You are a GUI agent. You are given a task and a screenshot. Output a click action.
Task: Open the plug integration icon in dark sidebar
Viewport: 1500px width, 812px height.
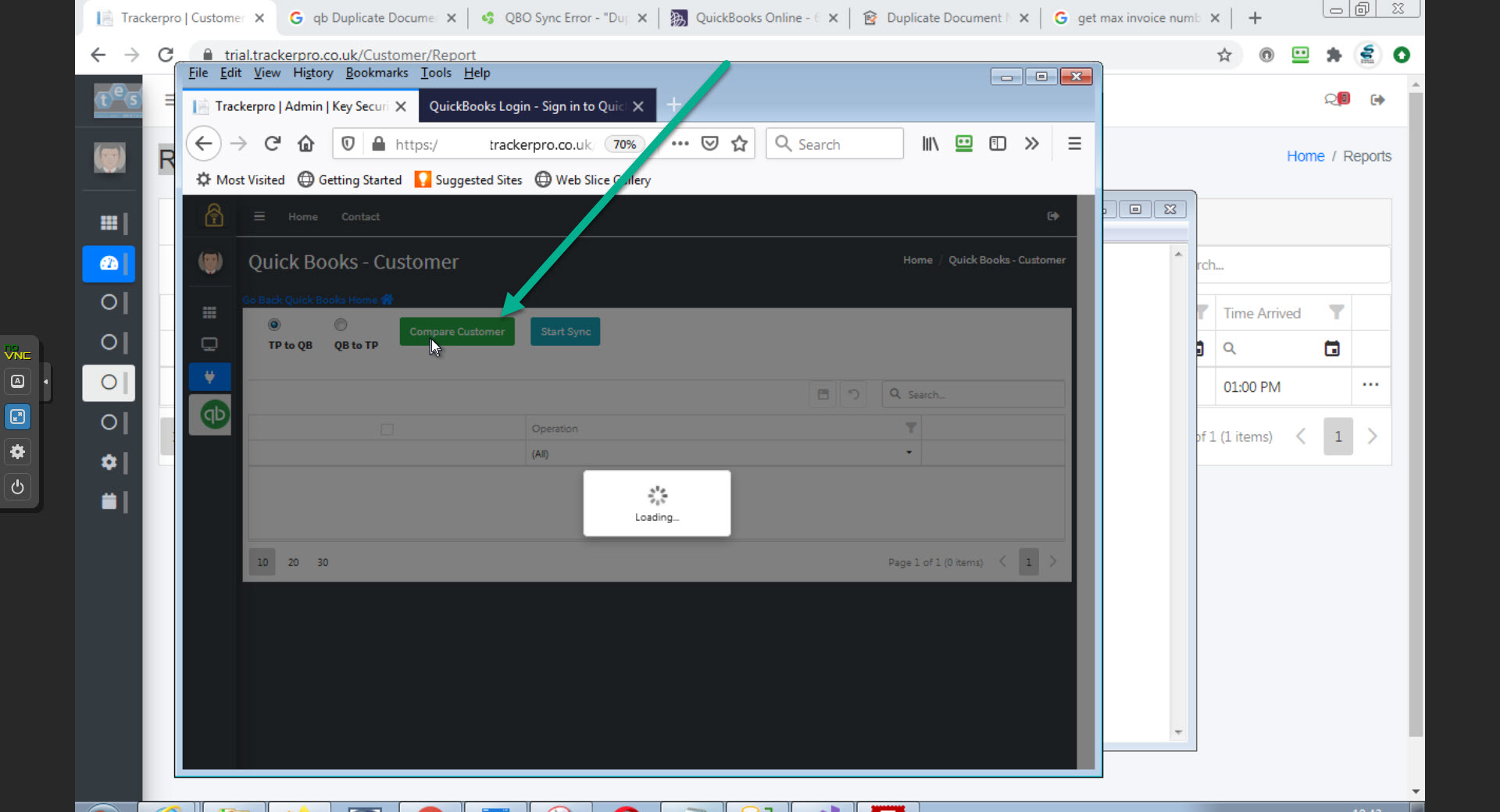pyautogui.click(x=209, y=377)
